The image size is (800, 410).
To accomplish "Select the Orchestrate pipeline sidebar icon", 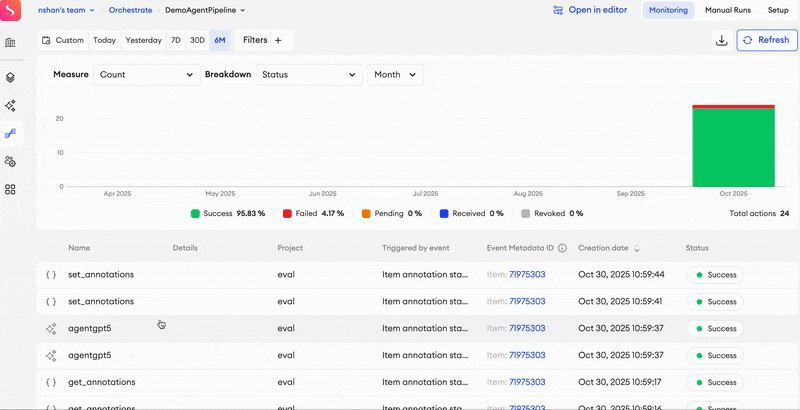I will pyautogui.click(x=10, y=134).
